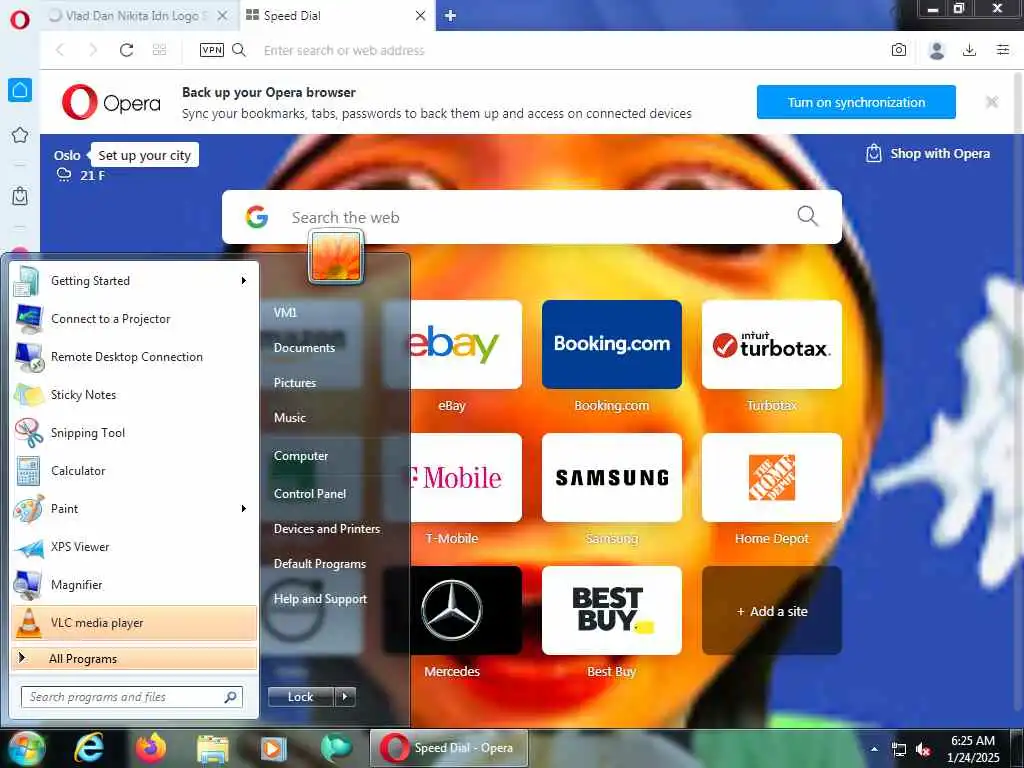Viewport: 1024px width, 768px height.
Task: Expand the Getting Started submenu arrow
Action: click(244, 281)
